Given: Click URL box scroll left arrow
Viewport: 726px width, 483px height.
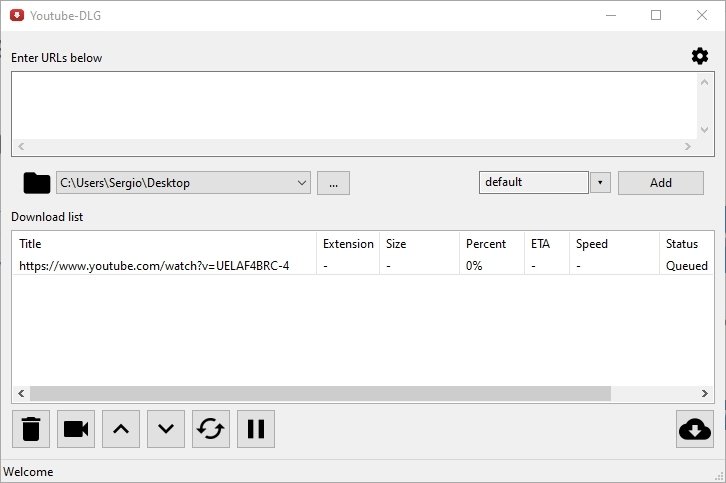Looking at the screenshot, I should coord(21,146).
